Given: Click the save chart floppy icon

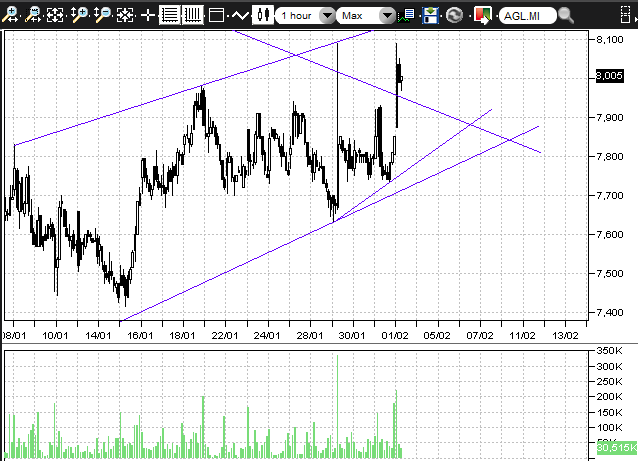Looking at the screenshot, I should coord(430,15).
